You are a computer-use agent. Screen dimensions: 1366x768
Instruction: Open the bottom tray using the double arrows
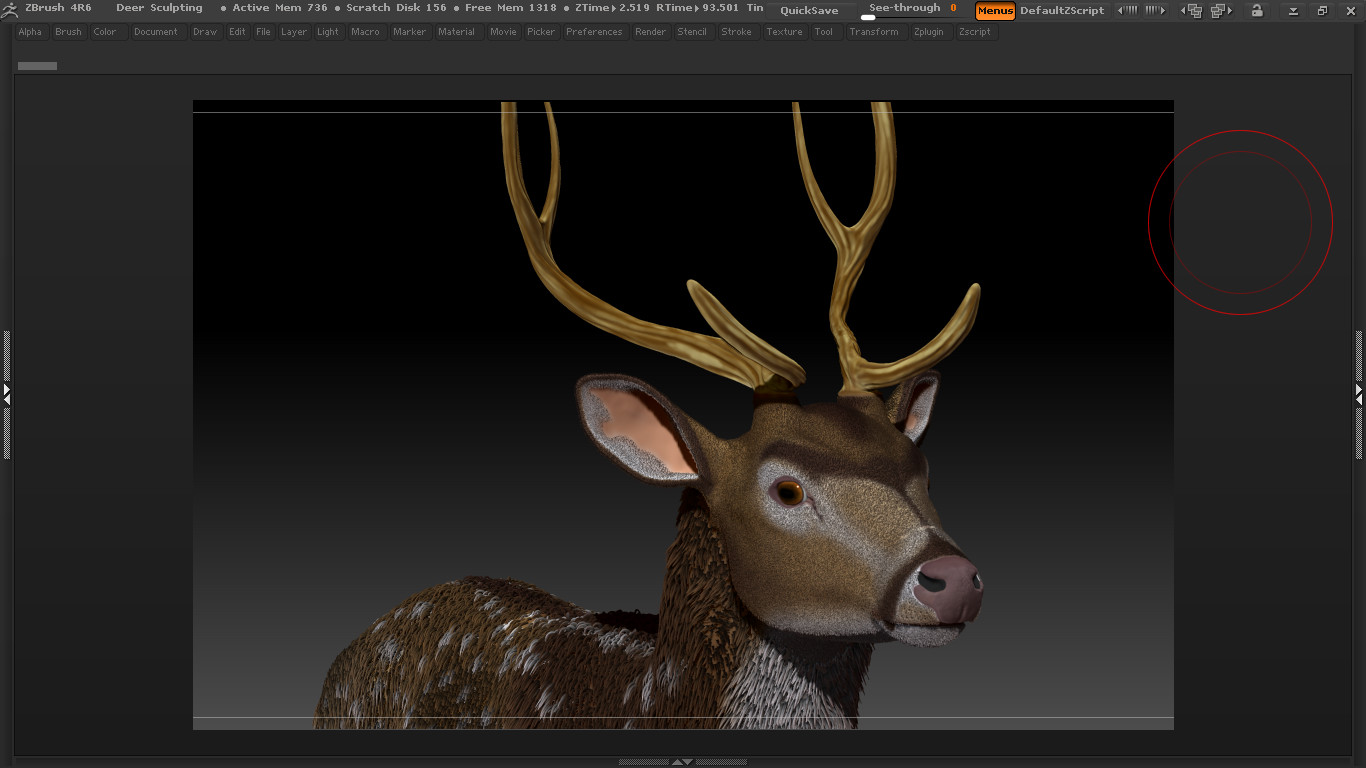point(683,762)
